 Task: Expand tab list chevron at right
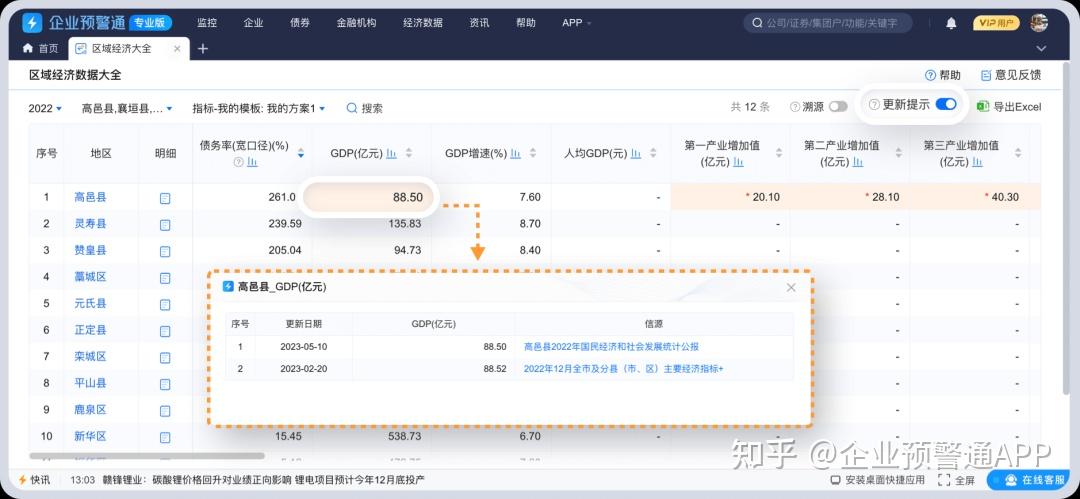coord(1041,49)
